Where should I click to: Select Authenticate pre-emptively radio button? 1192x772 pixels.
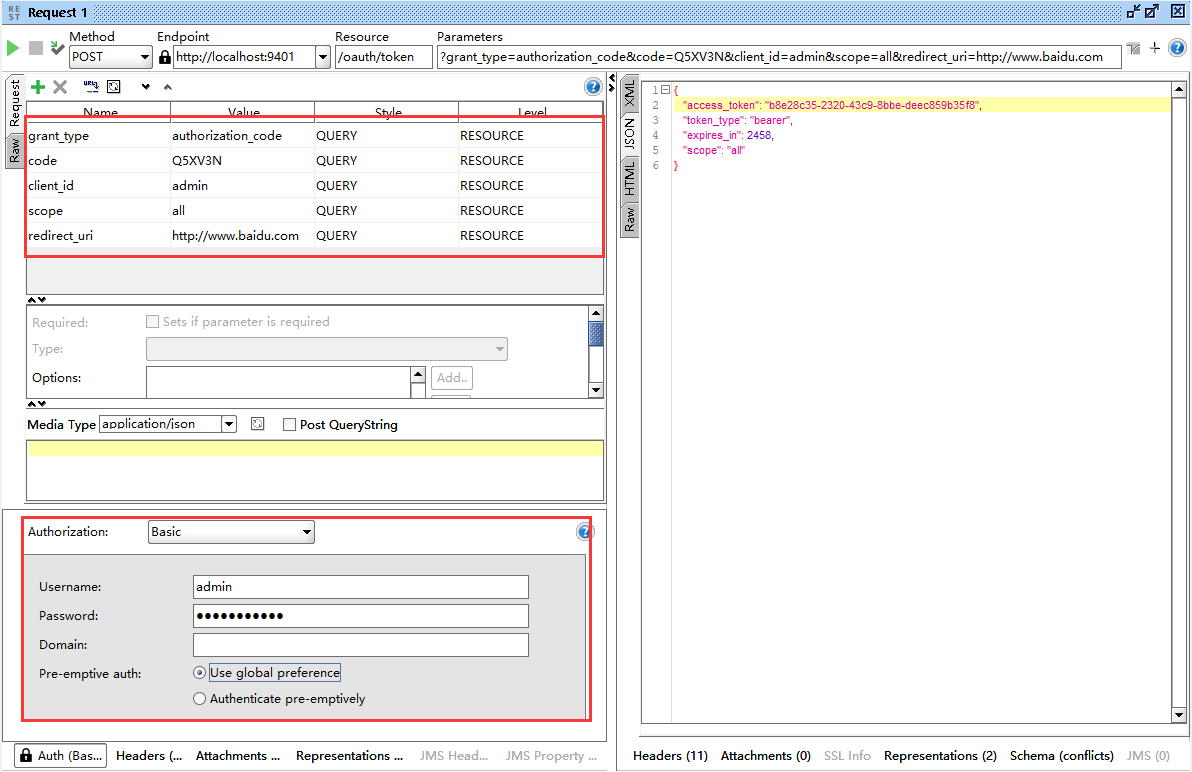click(x=199, y=698)
